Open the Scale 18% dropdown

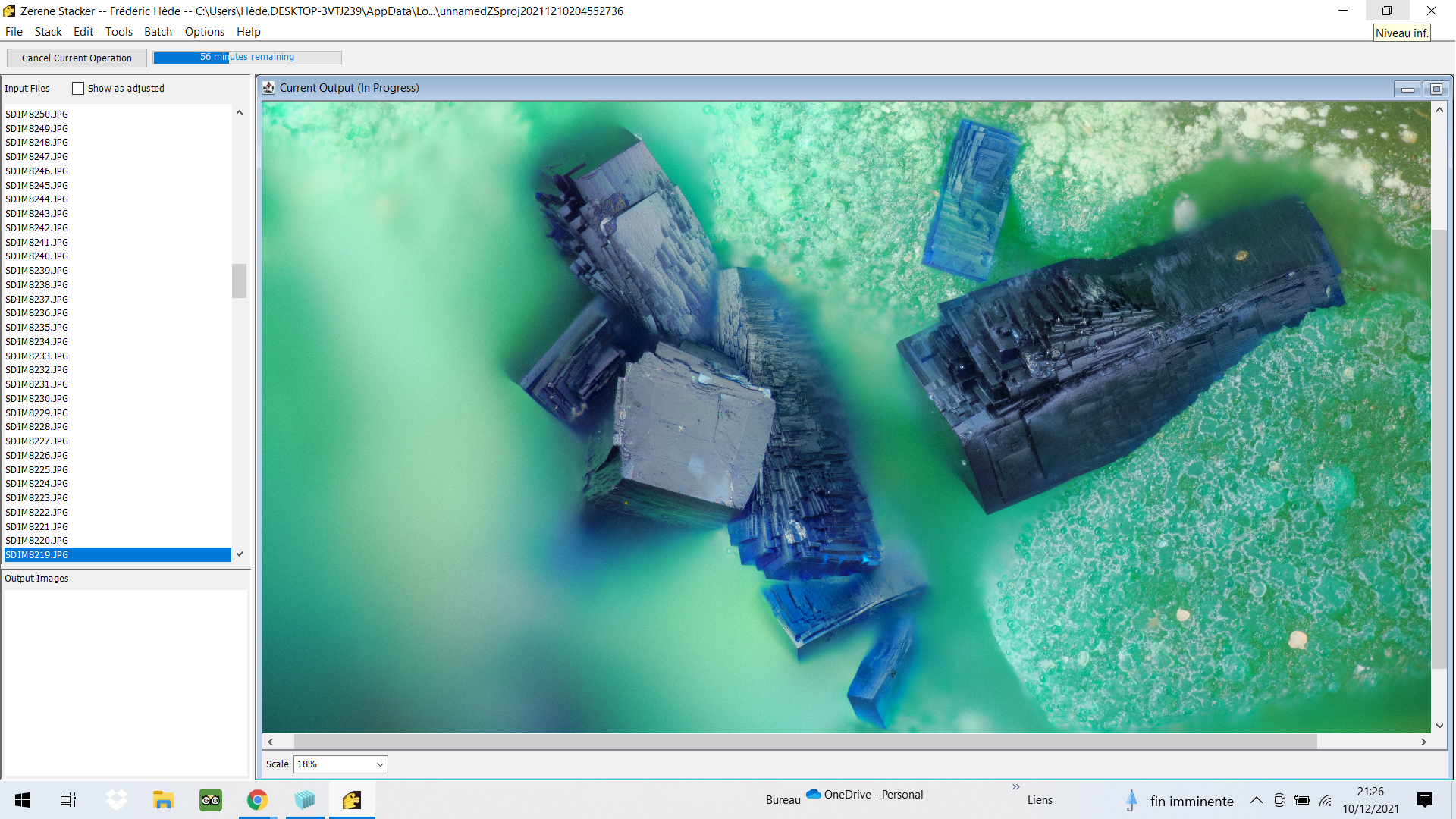point(340,764)
